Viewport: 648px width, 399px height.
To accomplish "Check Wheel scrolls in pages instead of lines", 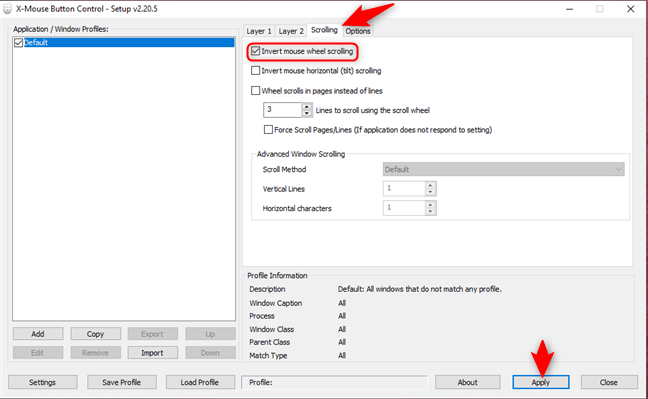I will (255, 91).
